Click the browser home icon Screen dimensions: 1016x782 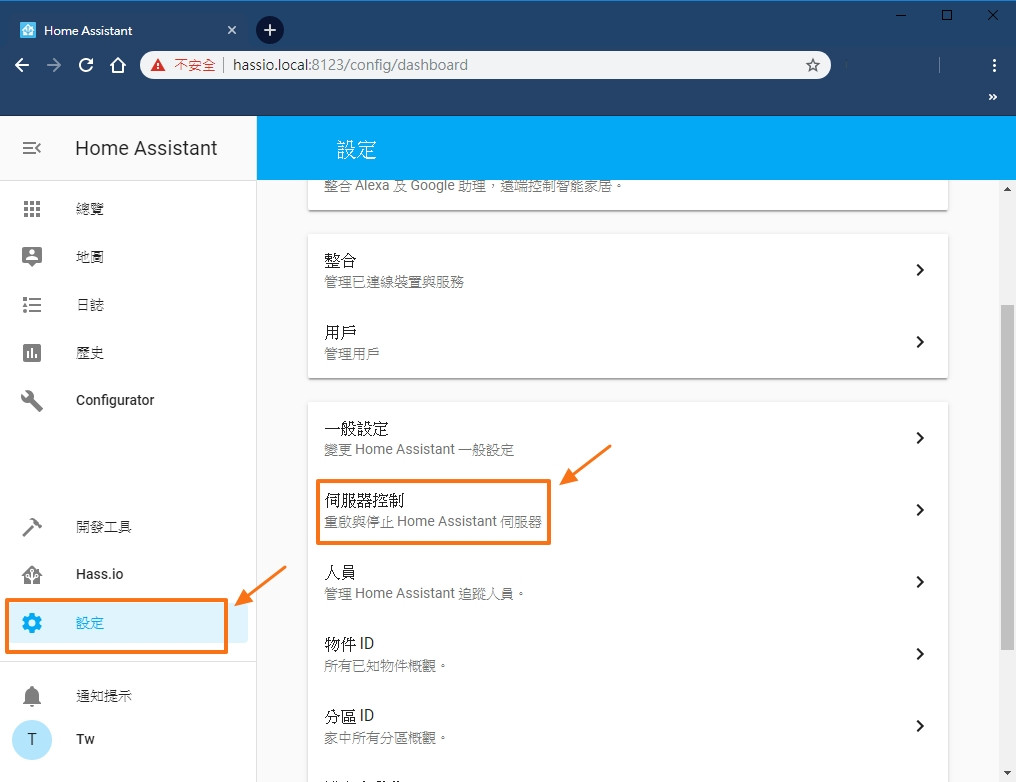point(117,65)
